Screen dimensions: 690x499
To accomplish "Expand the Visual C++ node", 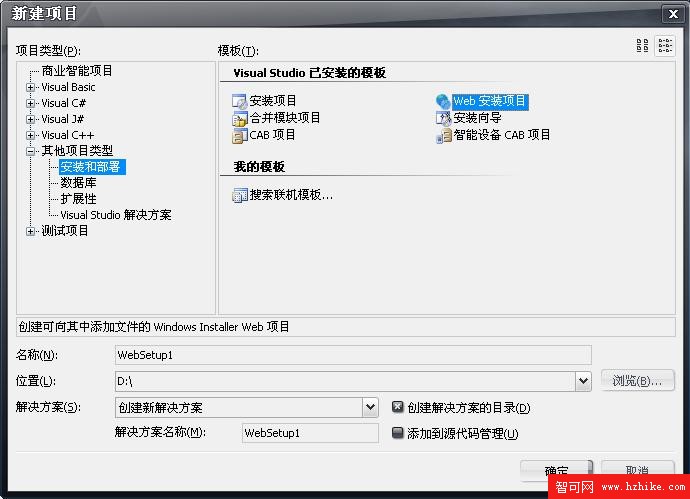I will [30, 136].
